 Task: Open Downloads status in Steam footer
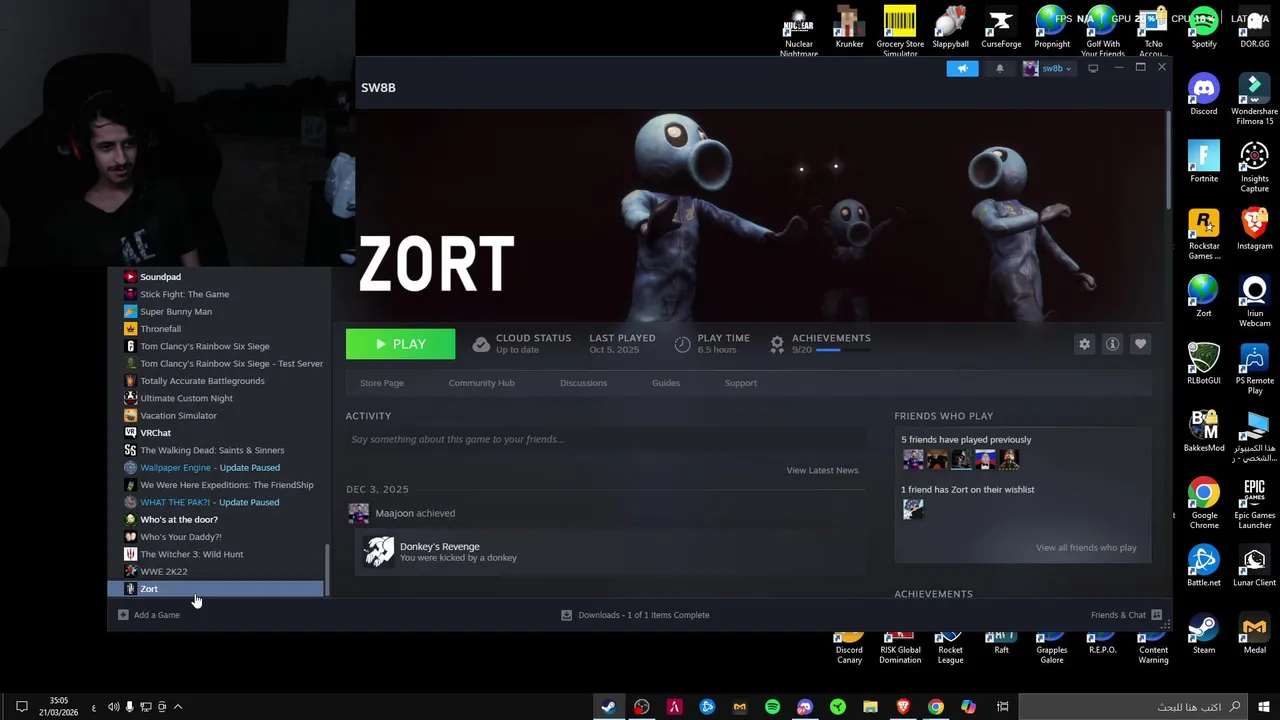(636, 615)
